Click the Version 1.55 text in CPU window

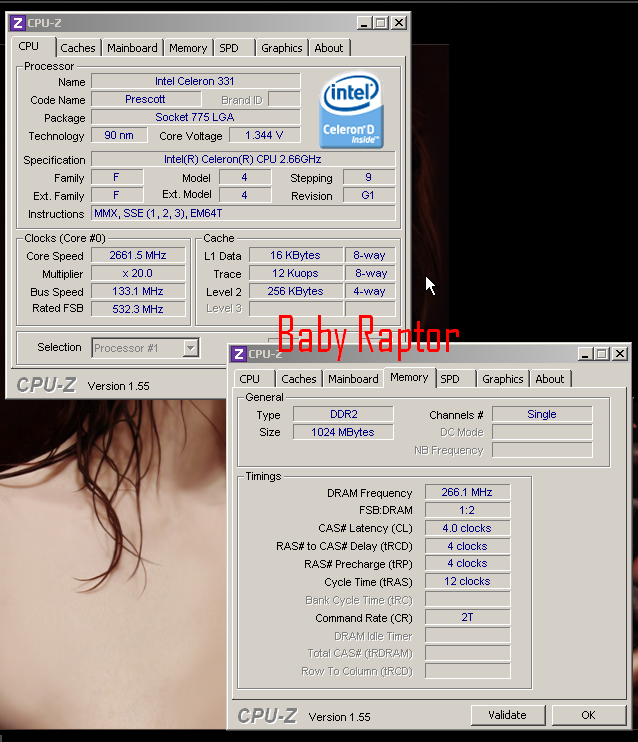pyautogui.click(x=118, y=386)
